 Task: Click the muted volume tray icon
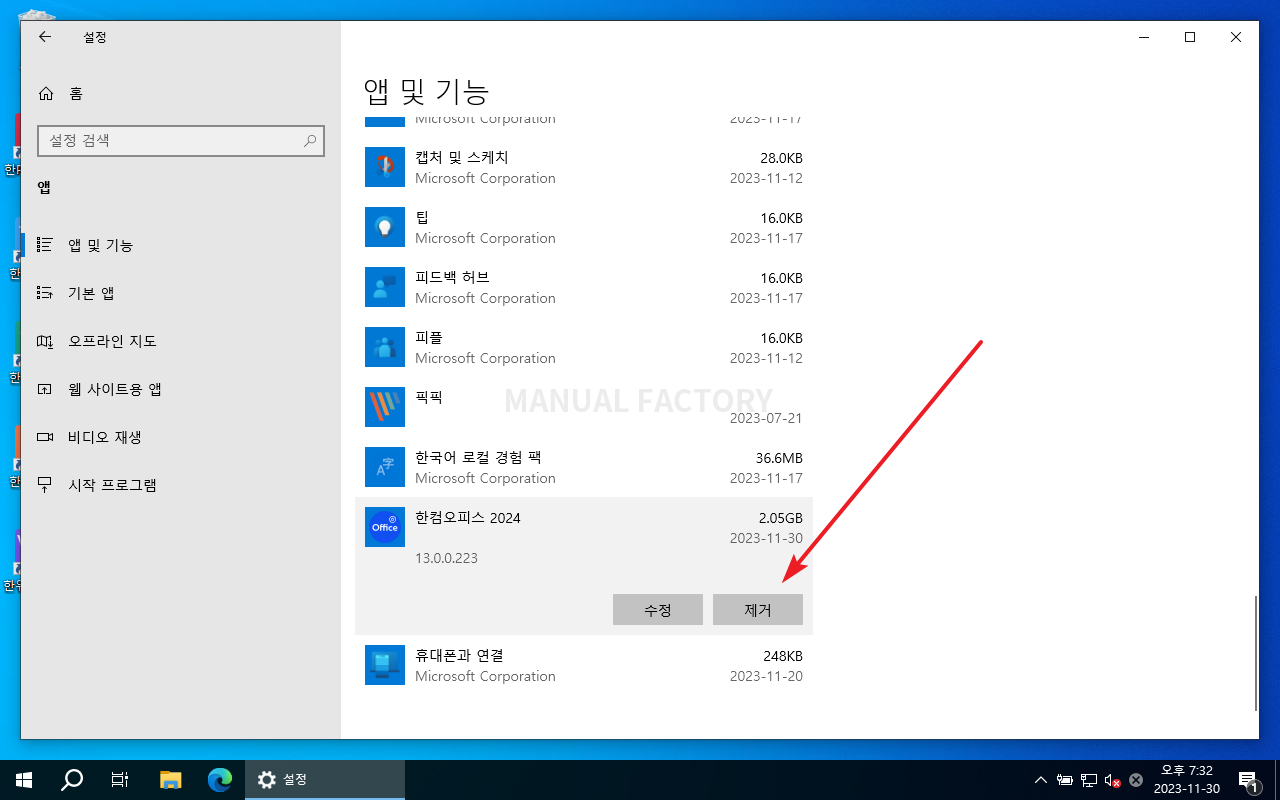point(1112,780)
